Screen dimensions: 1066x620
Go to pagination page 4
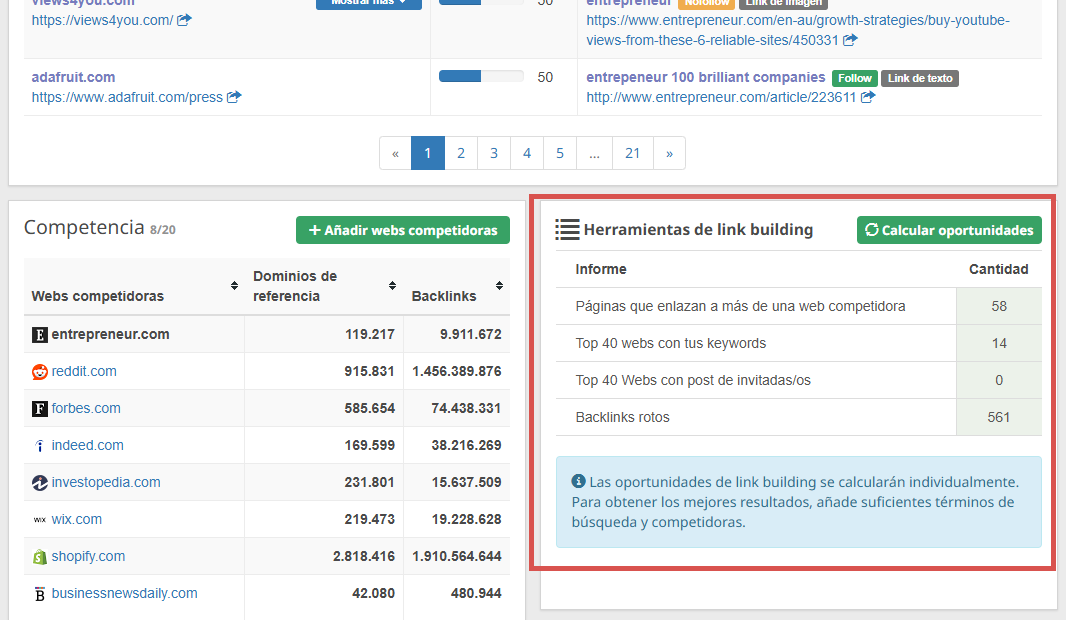point(527,153)
